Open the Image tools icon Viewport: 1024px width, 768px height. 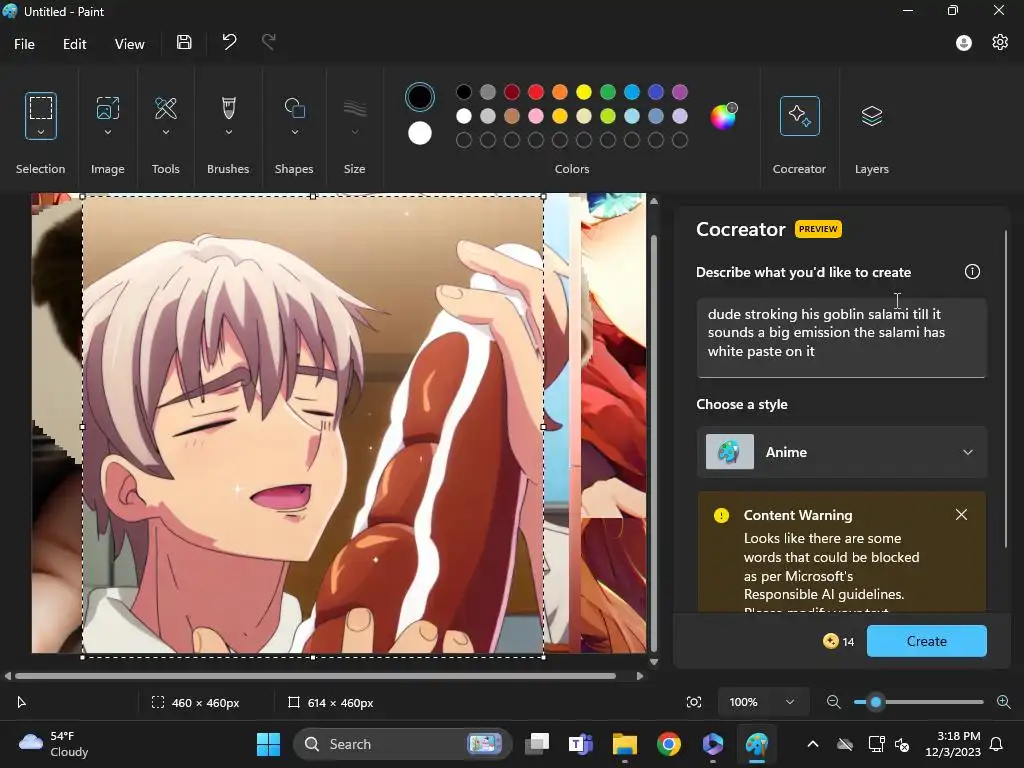pos(108,108)
